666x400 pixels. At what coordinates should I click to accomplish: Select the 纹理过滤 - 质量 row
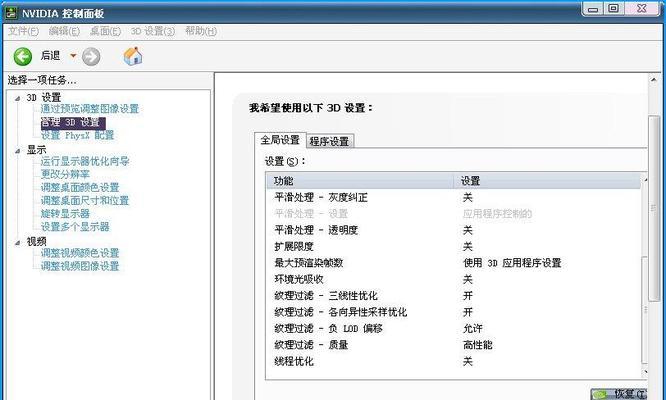pyautogui.click(x=453, y=345)
